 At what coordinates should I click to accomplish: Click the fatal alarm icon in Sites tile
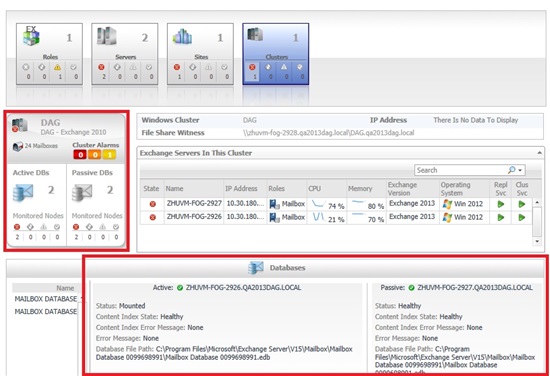point(177,67)
